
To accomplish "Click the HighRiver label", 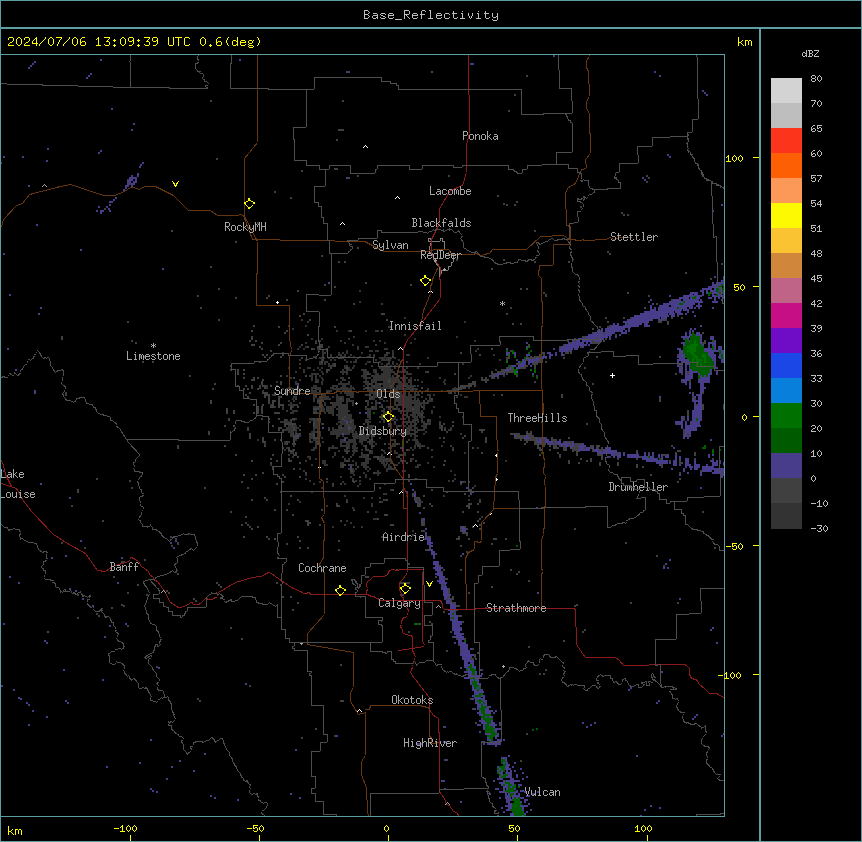I will 430,743.
